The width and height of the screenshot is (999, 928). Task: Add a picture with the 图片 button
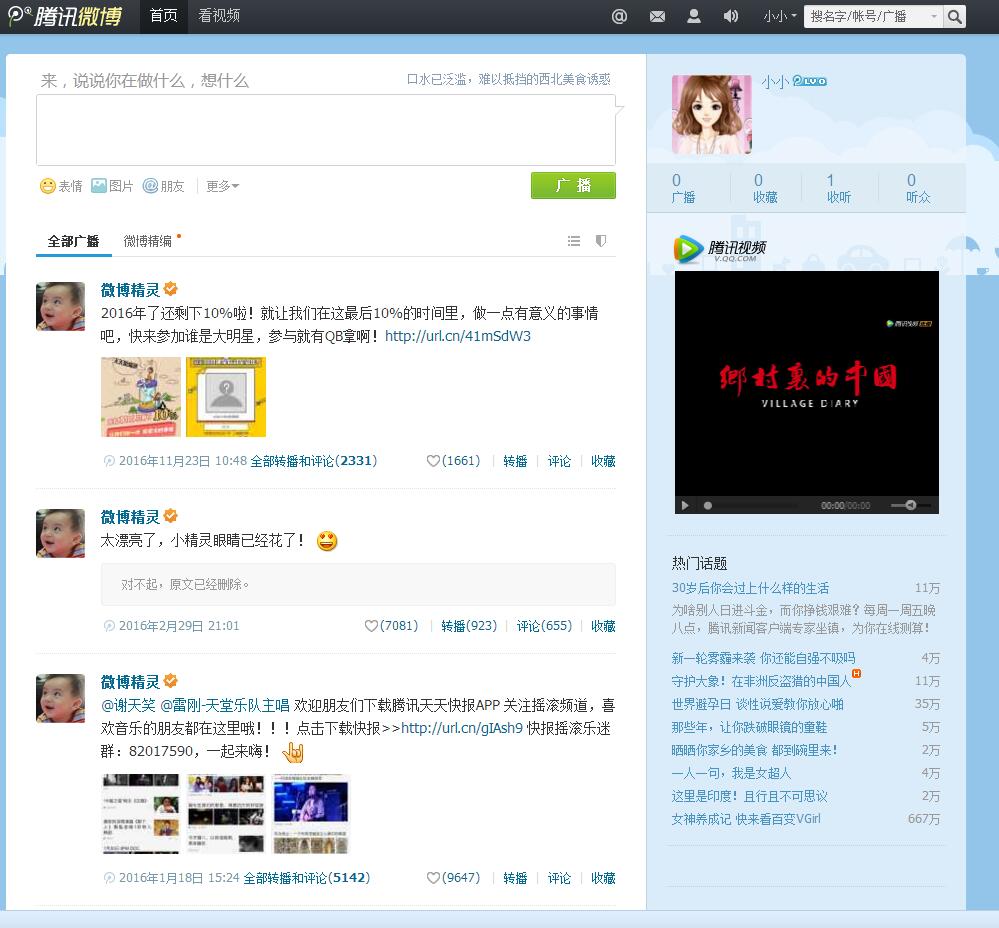tap(112, 186)
